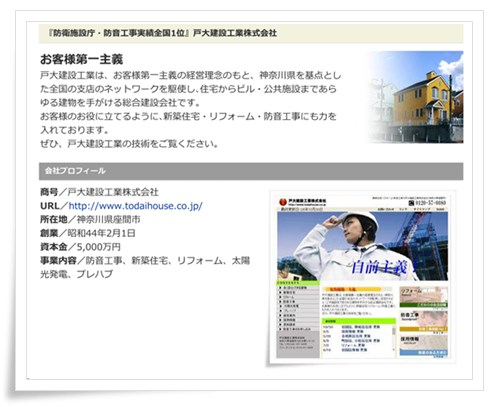Click the 商号 row showing company name
This screenshot has height=407, width=500.
tap(99, 192)
